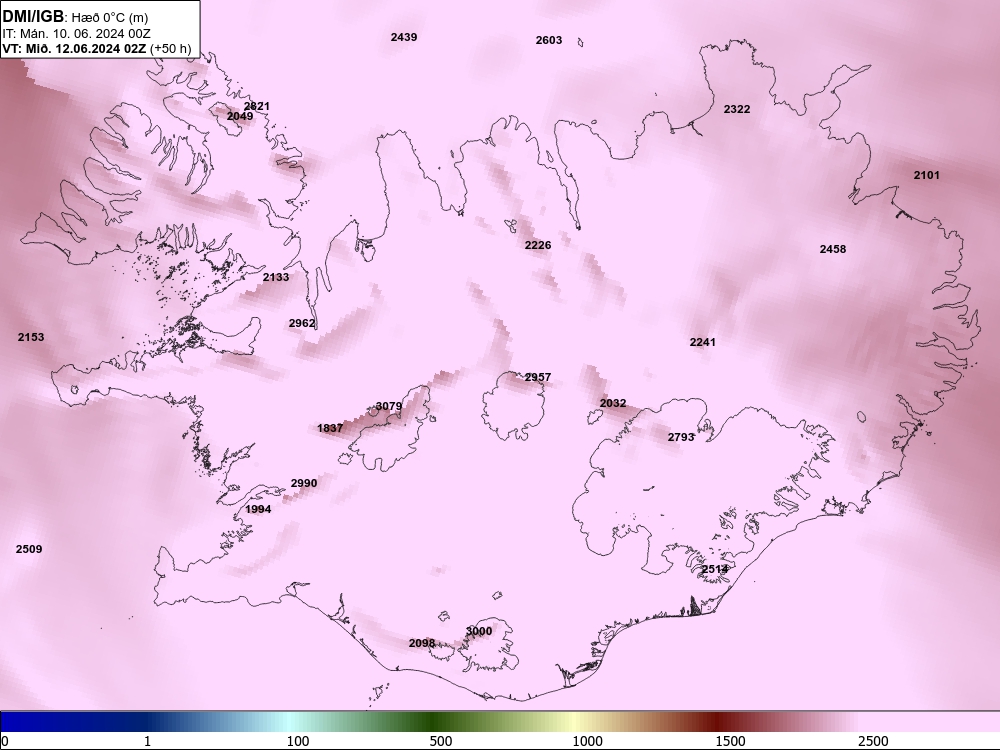The height and width of the screenshot is (750, 1000).
Task: Click the 500 label on the color scale
Action: pos(441,741)
